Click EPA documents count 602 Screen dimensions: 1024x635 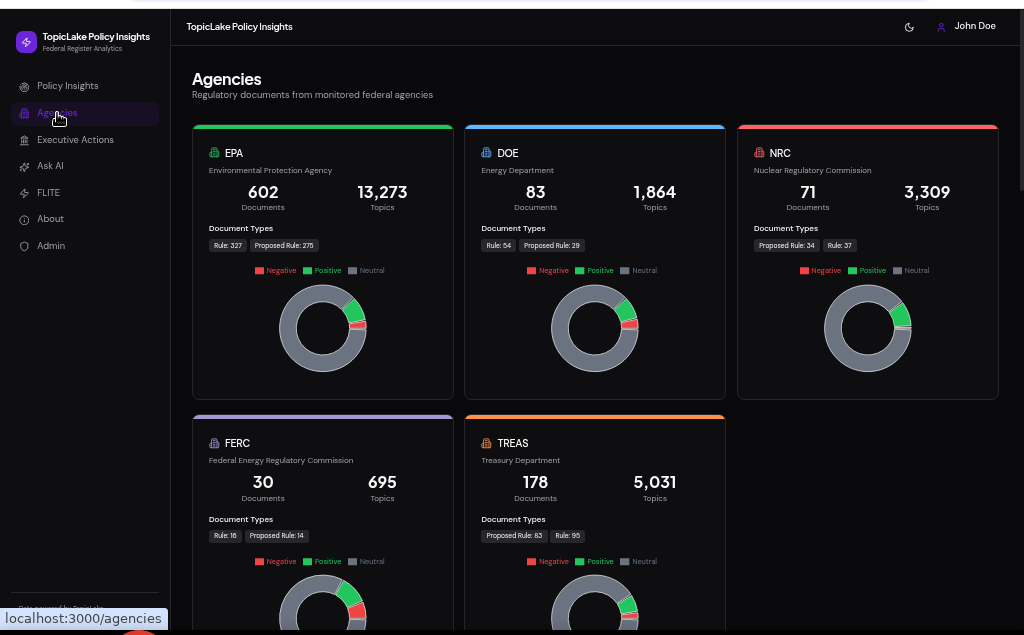263,192
